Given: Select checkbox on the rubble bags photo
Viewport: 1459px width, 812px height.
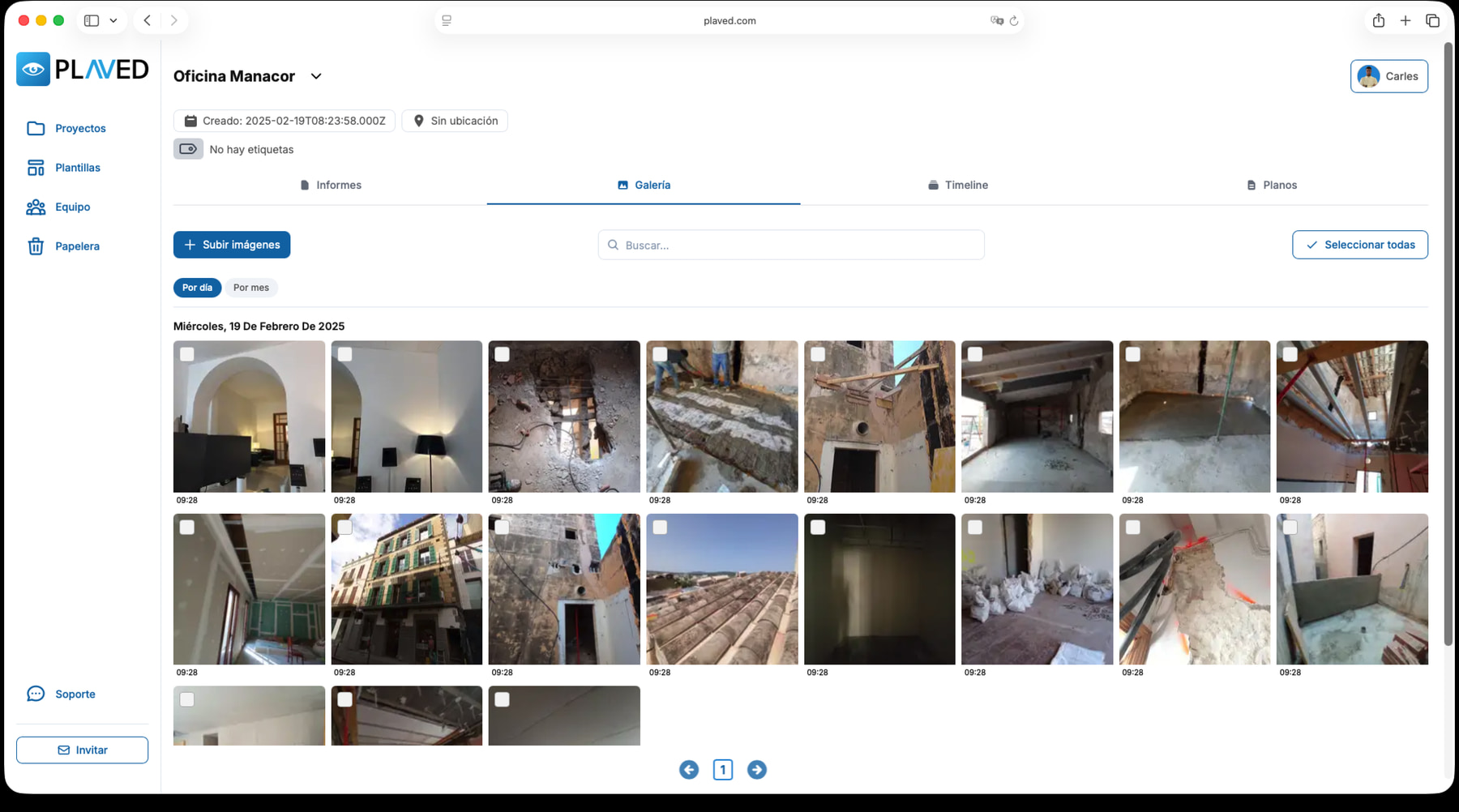Looking at the screenshot, I should coord(975,527).
